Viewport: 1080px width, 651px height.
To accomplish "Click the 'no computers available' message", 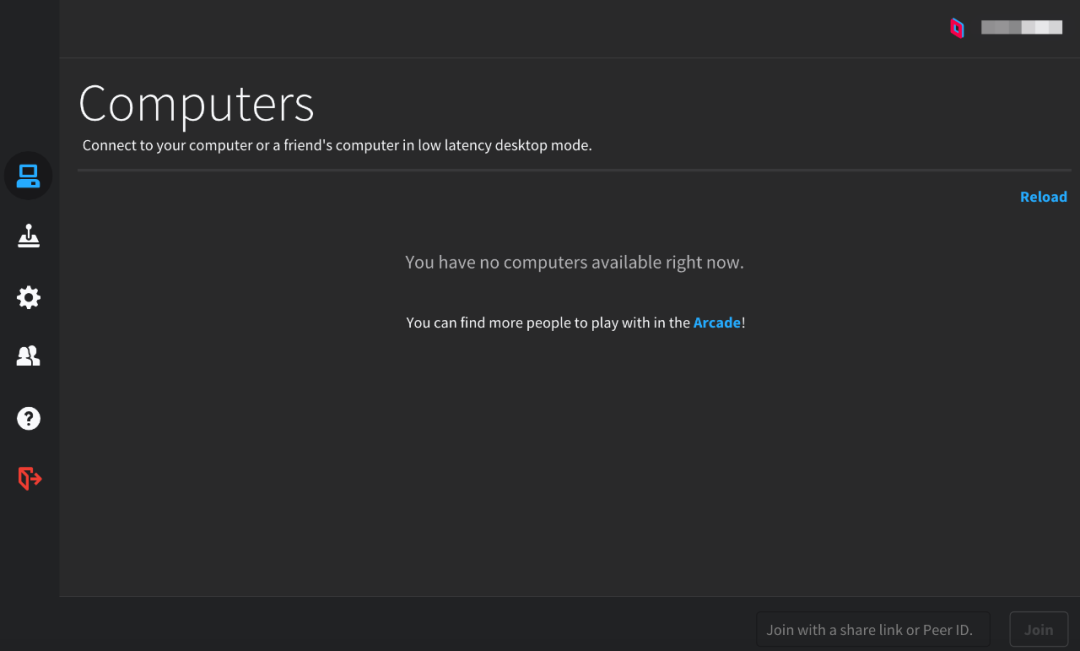I will [574, 262].
